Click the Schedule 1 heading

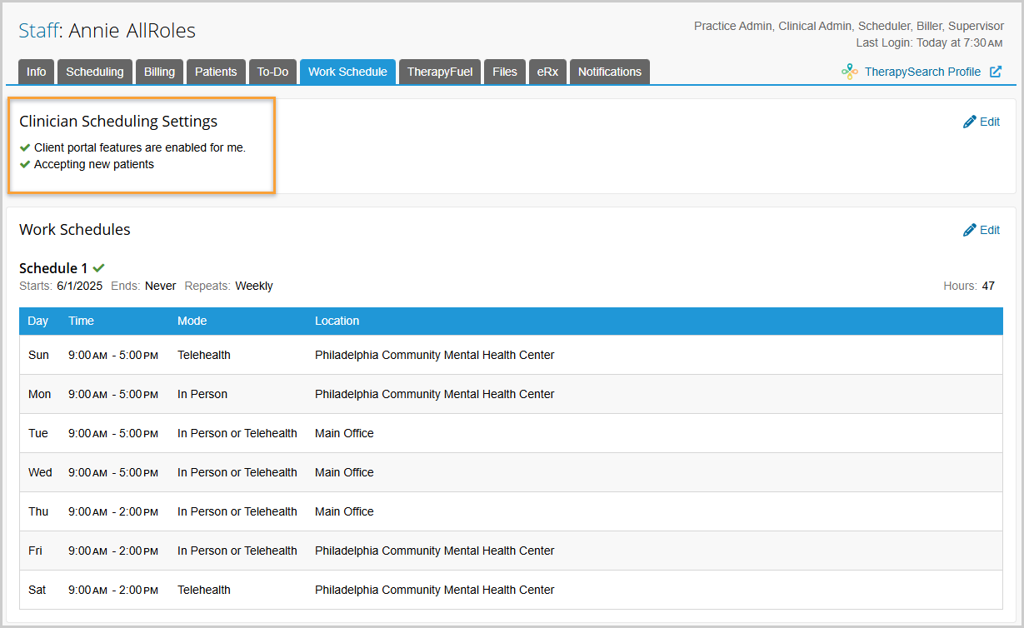pos(53,268)
